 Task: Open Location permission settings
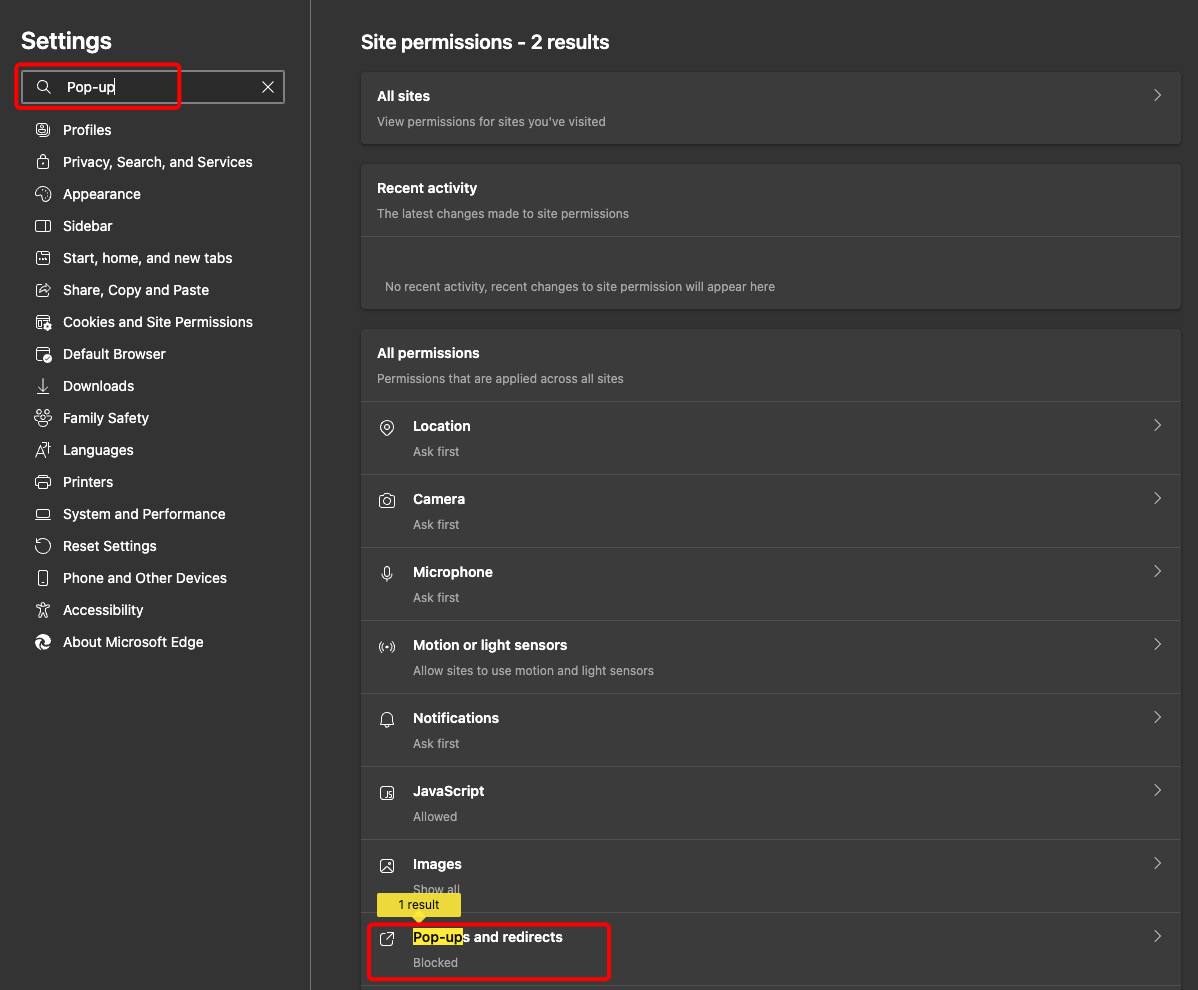(771, 438)
